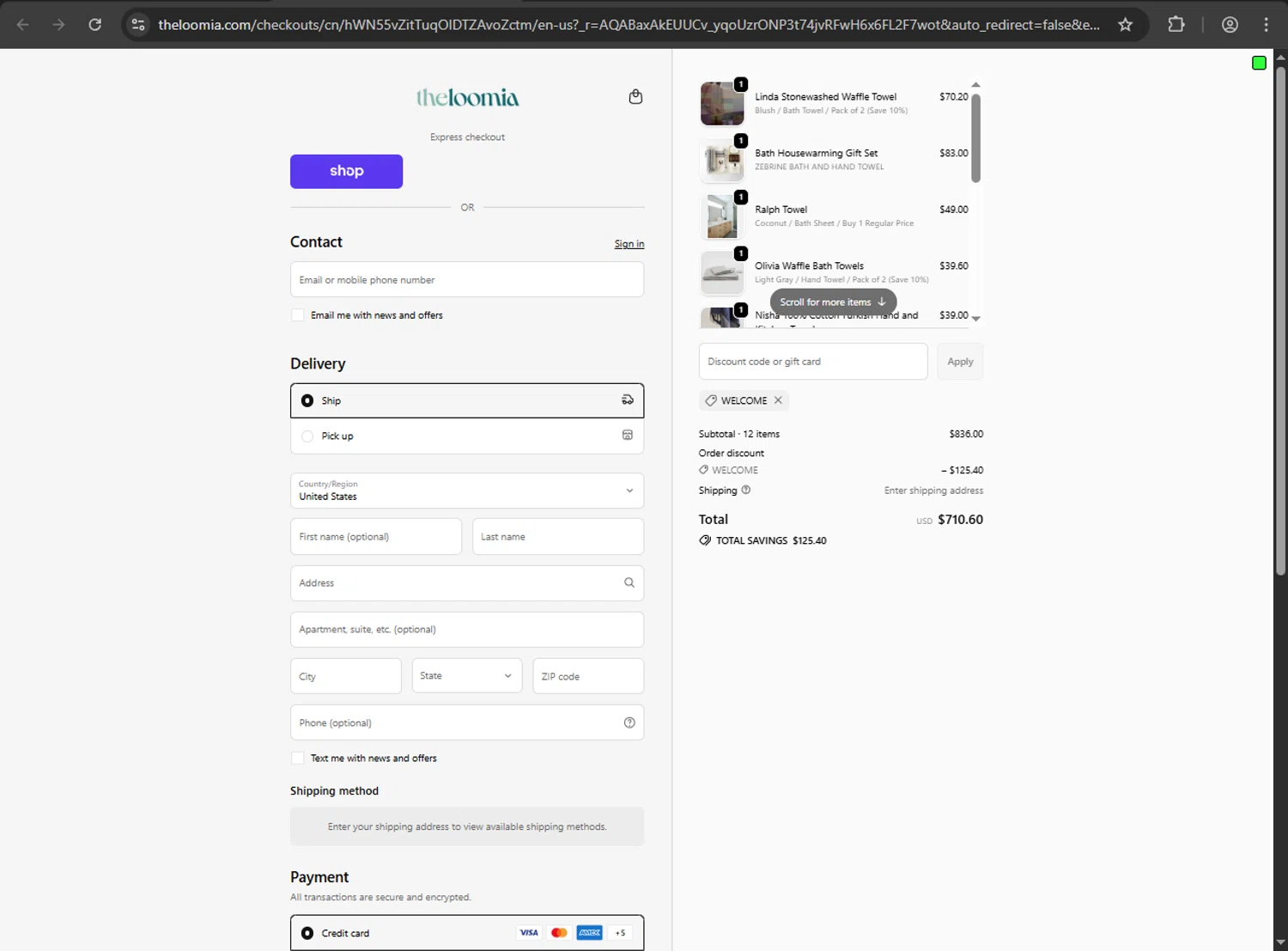Click the Phone (optional) field

coord(467,722)
